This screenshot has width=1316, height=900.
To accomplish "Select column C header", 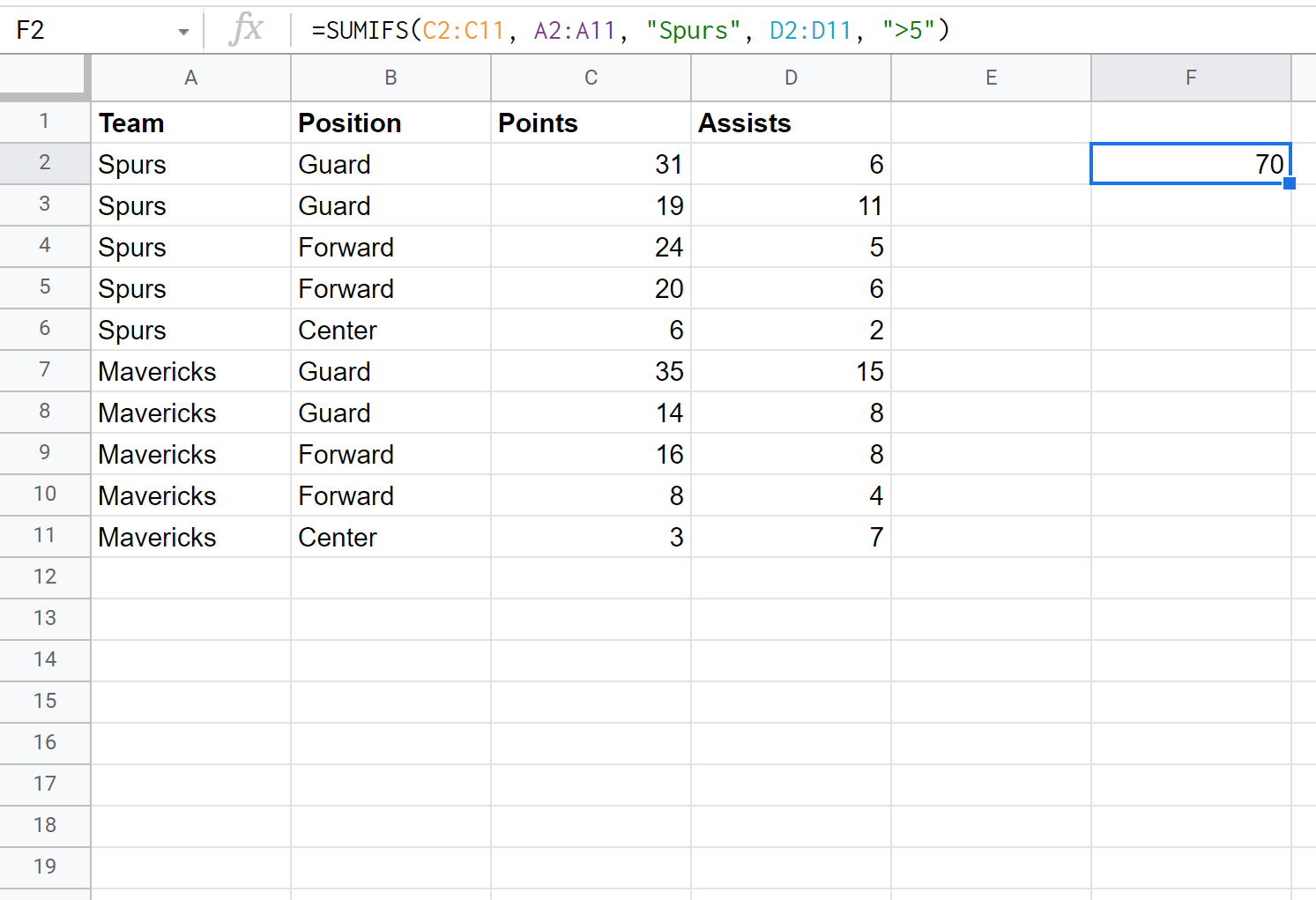I will click(x=590, y=78).
